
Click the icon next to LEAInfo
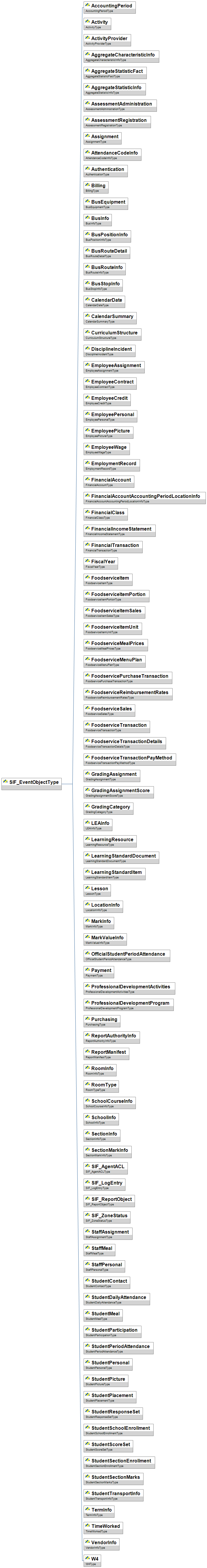click(x=87, y=822)
